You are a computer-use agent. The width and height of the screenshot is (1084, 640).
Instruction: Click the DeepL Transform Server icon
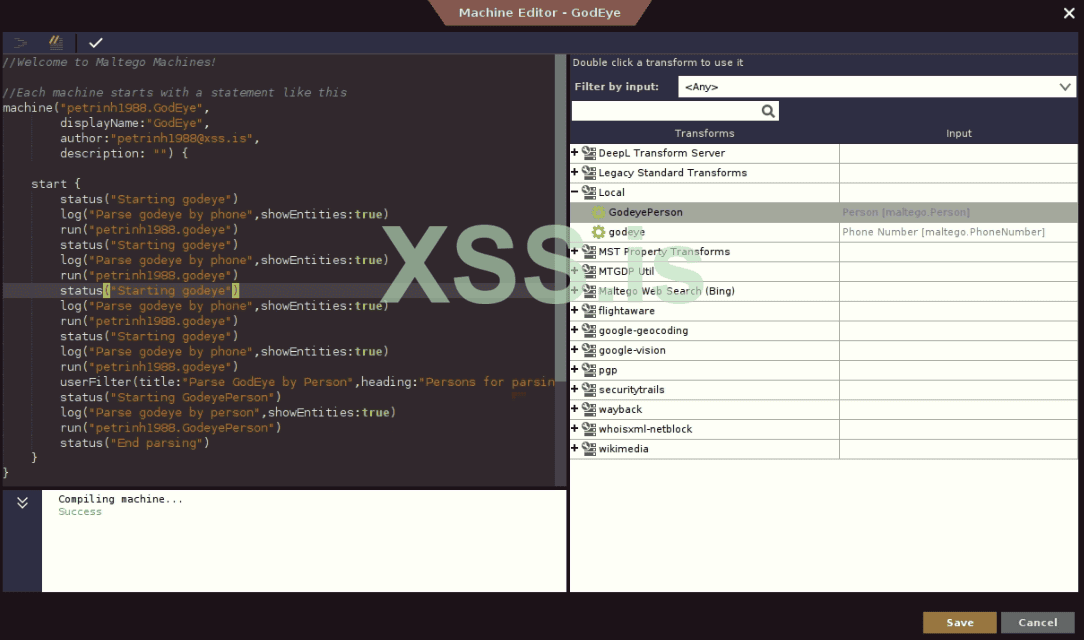589,153
